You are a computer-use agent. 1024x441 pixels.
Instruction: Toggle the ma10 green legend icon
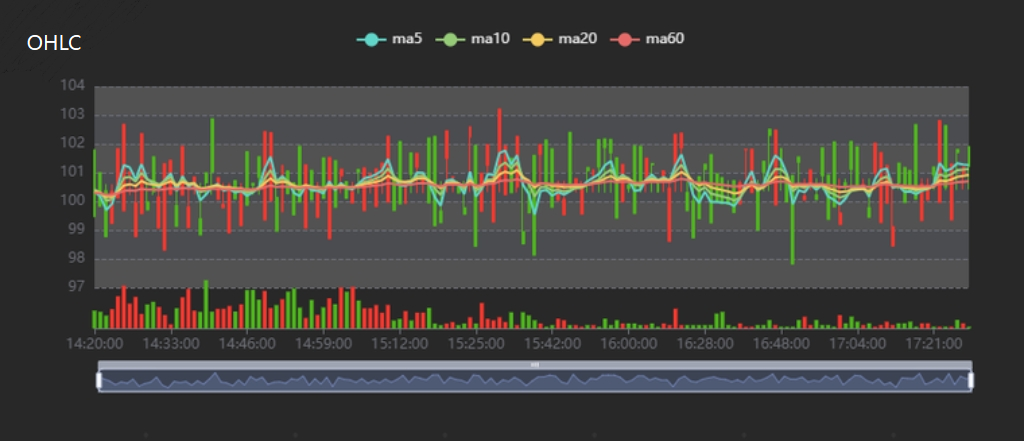coord(450,39)
